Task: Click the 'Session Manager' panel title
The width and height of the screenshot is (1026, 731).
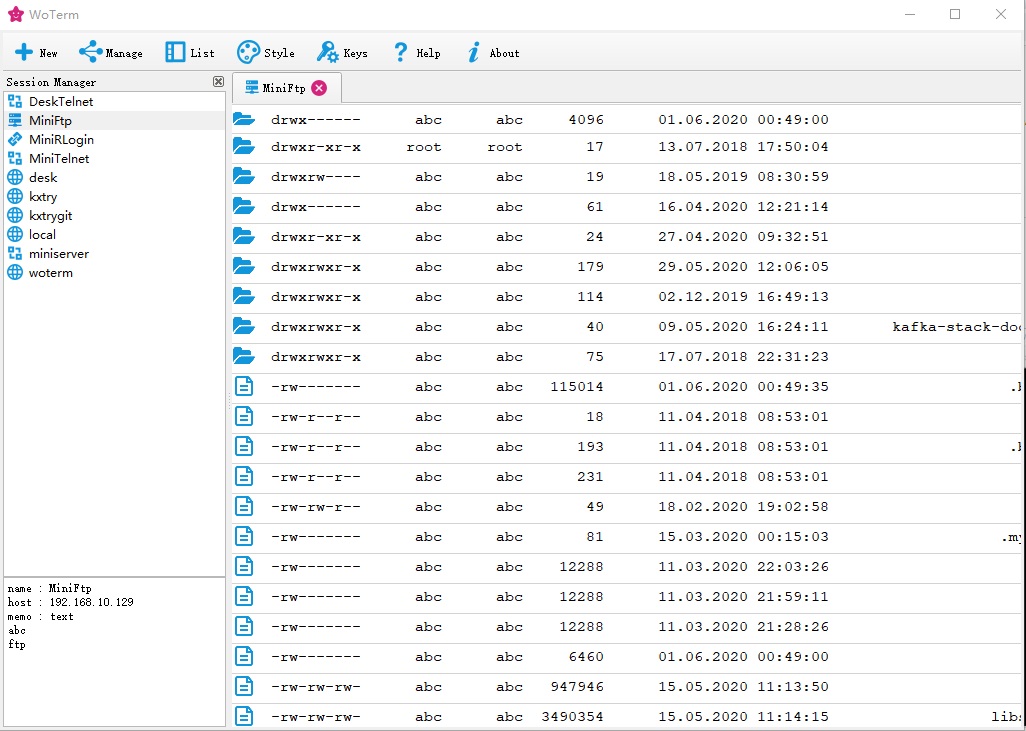Action: (51, 82)
